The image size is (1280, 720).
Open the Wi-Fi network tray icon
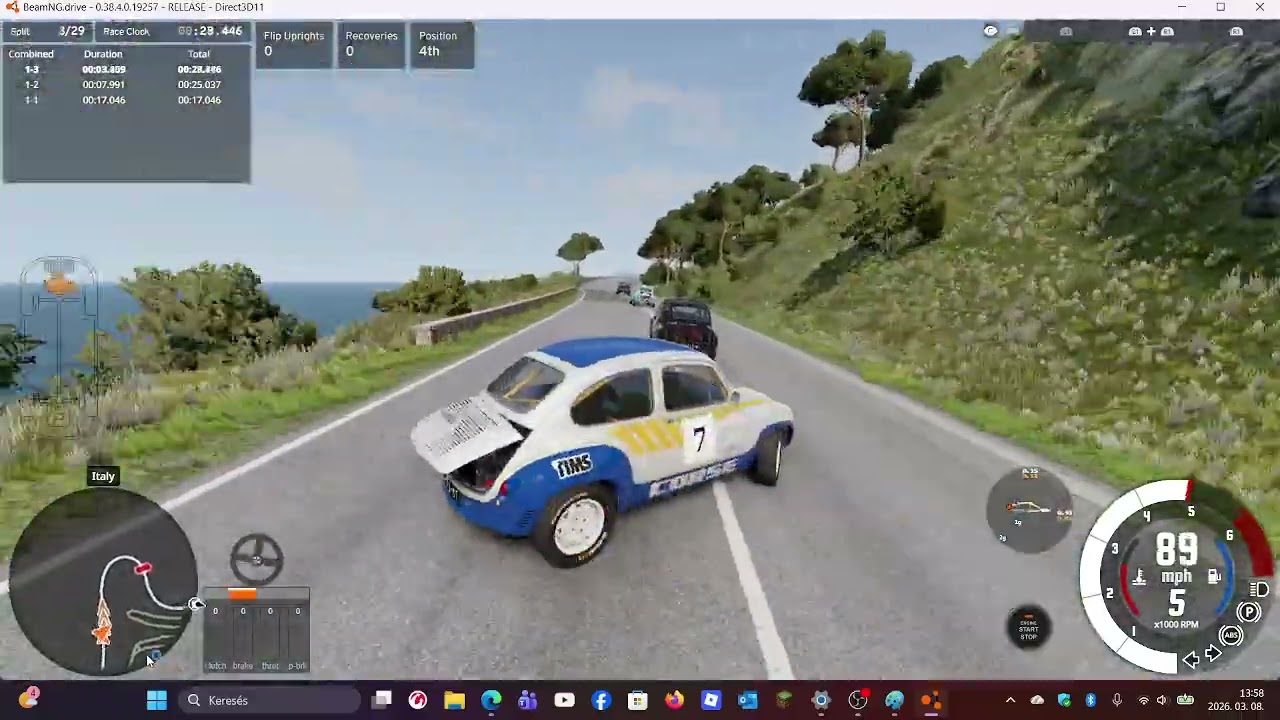click(x=1144, y=700)
